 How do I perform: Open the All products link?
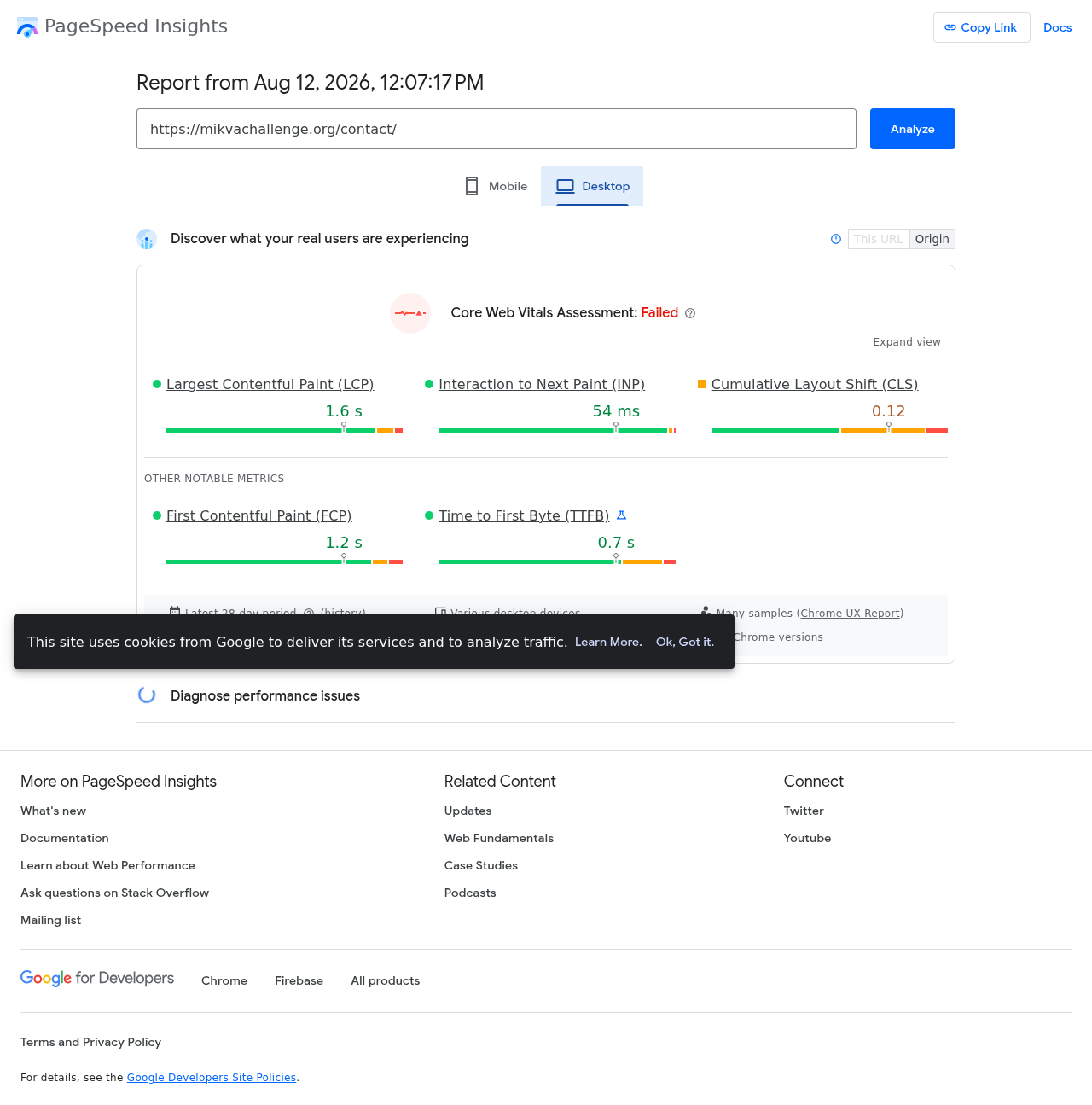[385, 981]
